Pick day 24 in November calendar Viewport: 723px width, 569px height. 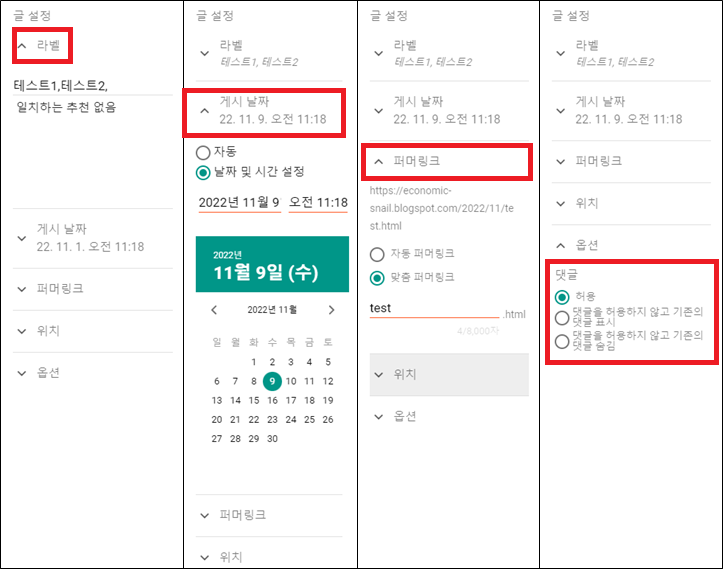[x=291, y=420]
